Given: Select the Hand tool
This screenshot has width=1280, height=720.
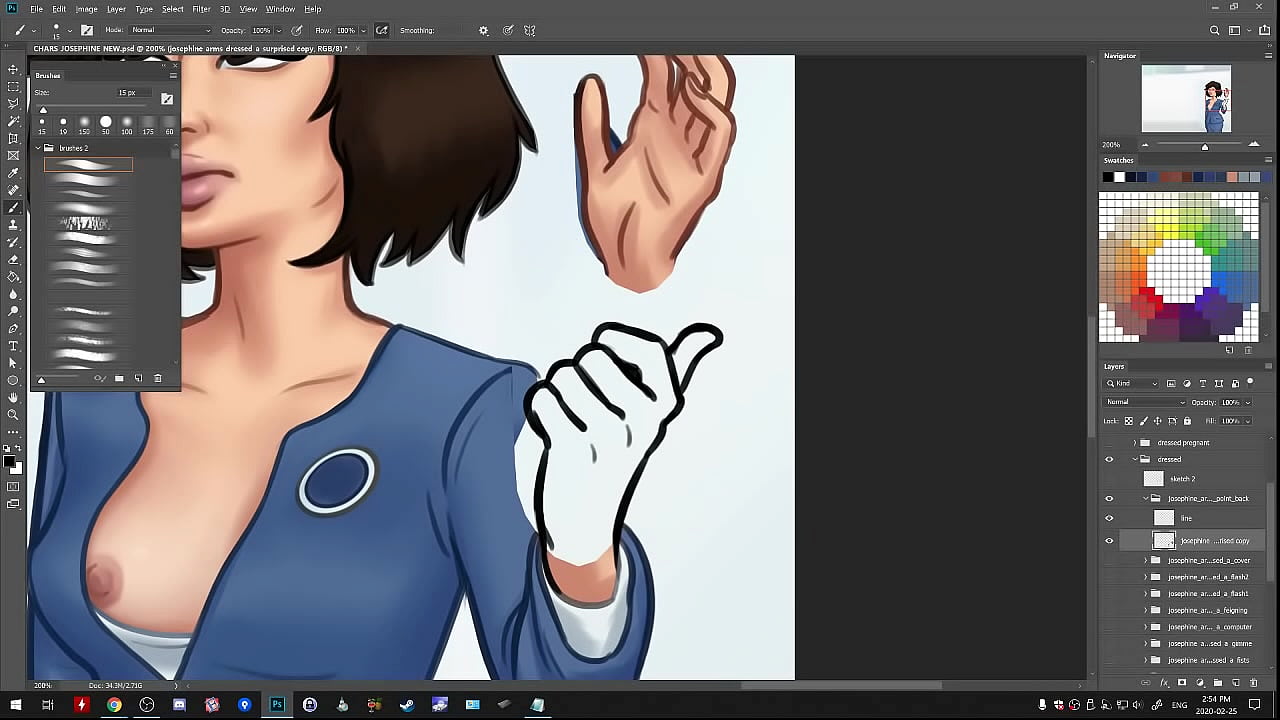Looking at the screenshot, I should tap(13, 397).
